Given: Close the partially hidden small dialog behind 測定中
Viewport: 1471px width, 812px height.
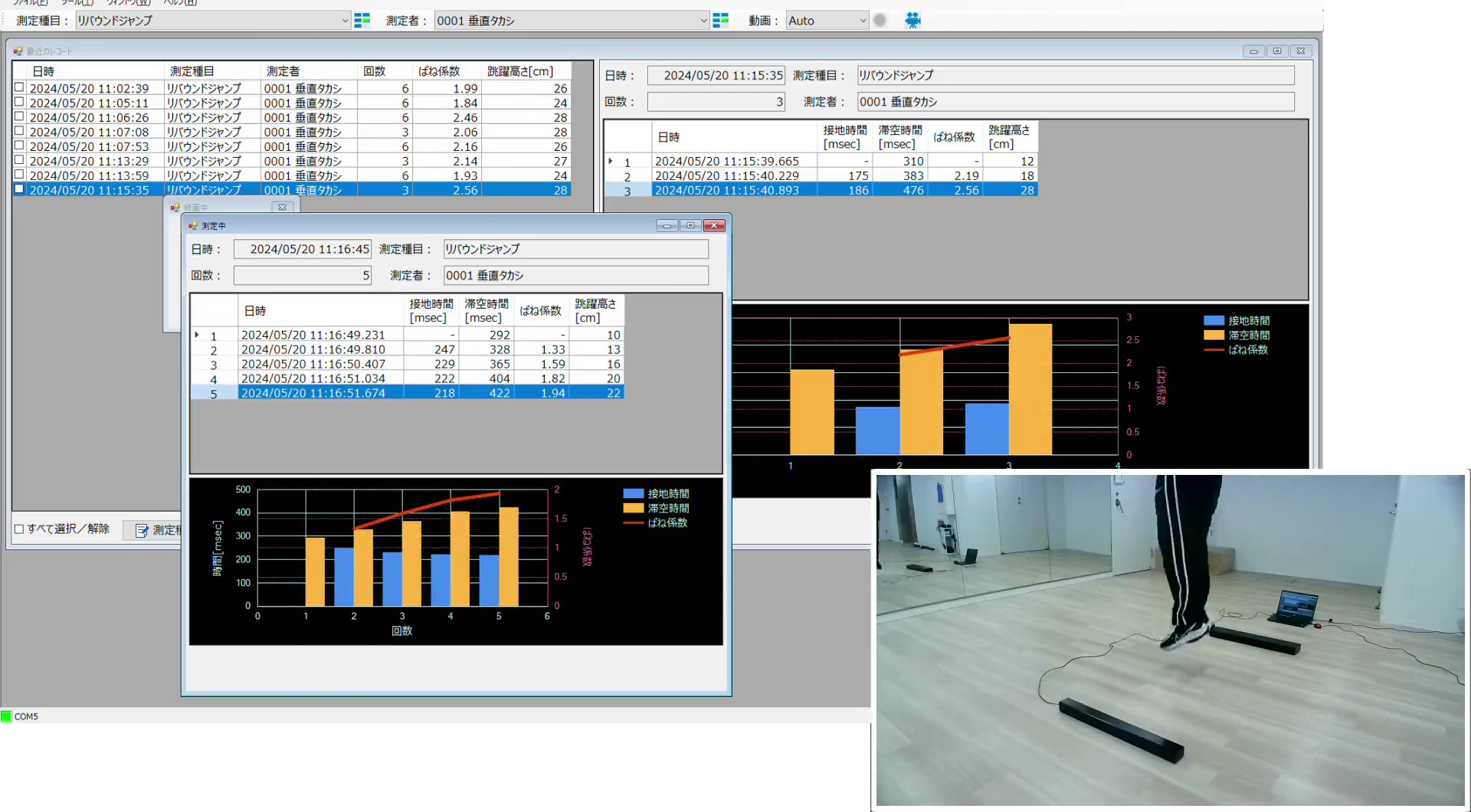Looking at the screenshot, I should pyautogui.click(x=282, y=207).
